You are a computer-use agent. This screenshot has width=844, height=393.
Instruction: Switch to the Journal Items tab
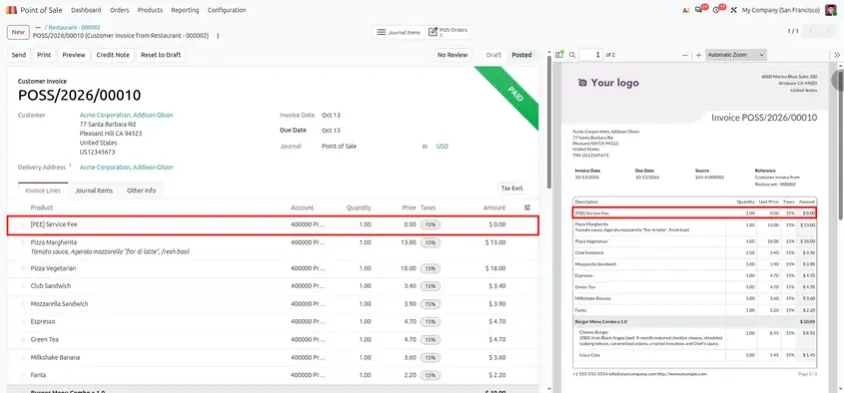[x=94, y=191]
